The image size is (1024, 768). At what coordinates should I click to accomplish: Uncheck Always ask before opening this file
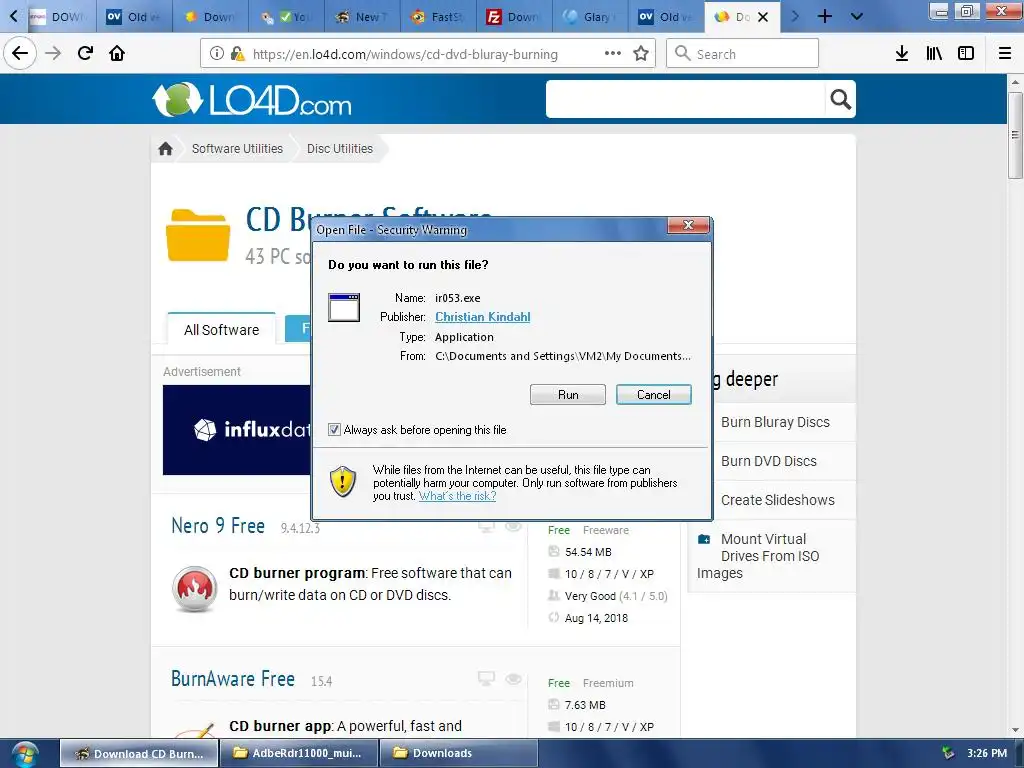click(x=334, y=430)
